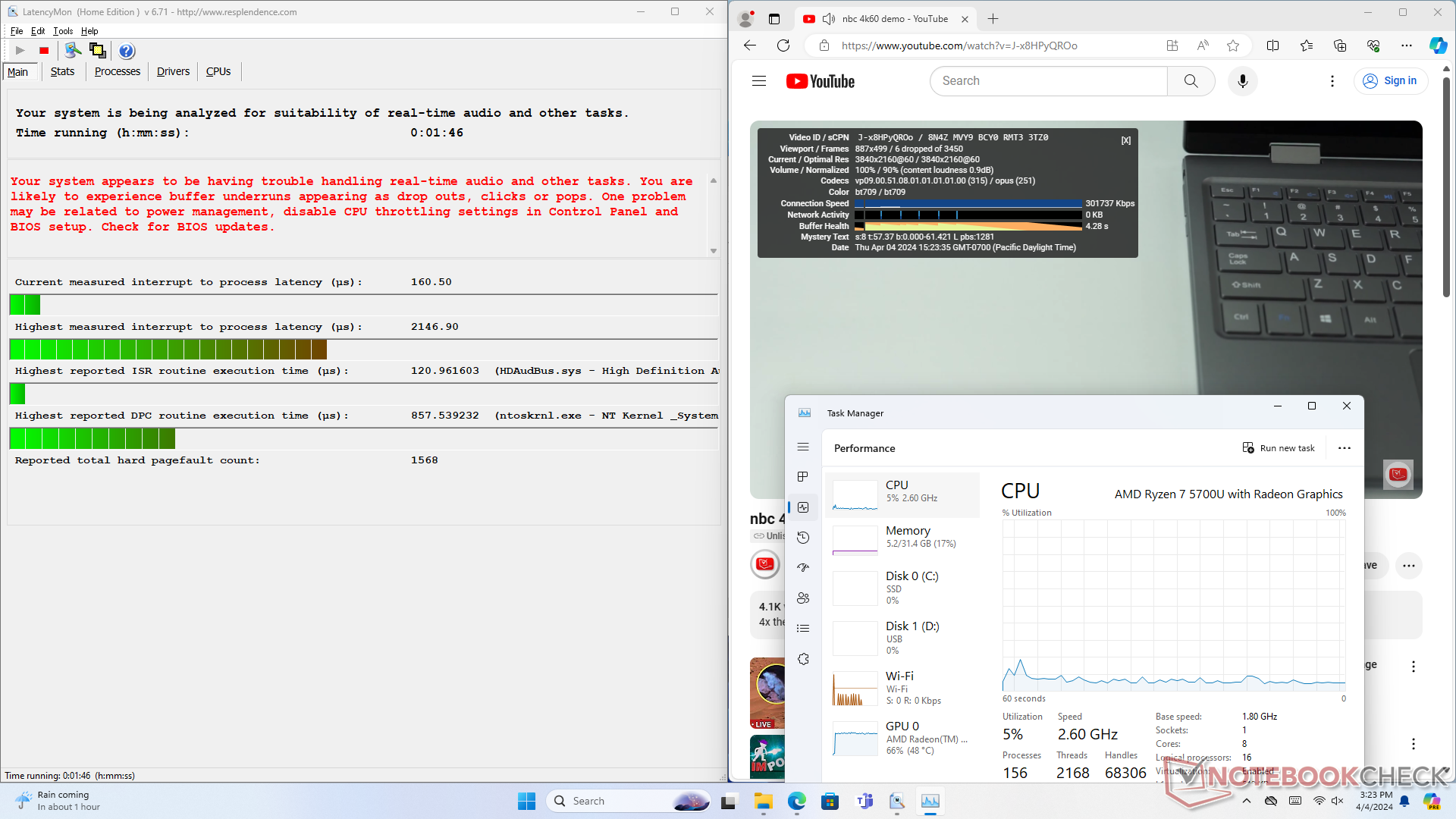The width and height of the screenshot is (1456, 819).
Task: Open Task Manager more options ellipsis
Action: click(1345, 448)
